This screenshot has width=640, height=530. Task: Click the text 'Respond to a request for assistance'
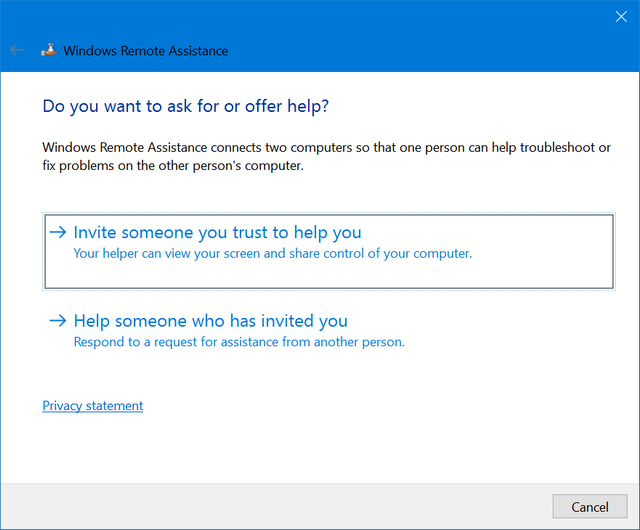pos(176,342)
